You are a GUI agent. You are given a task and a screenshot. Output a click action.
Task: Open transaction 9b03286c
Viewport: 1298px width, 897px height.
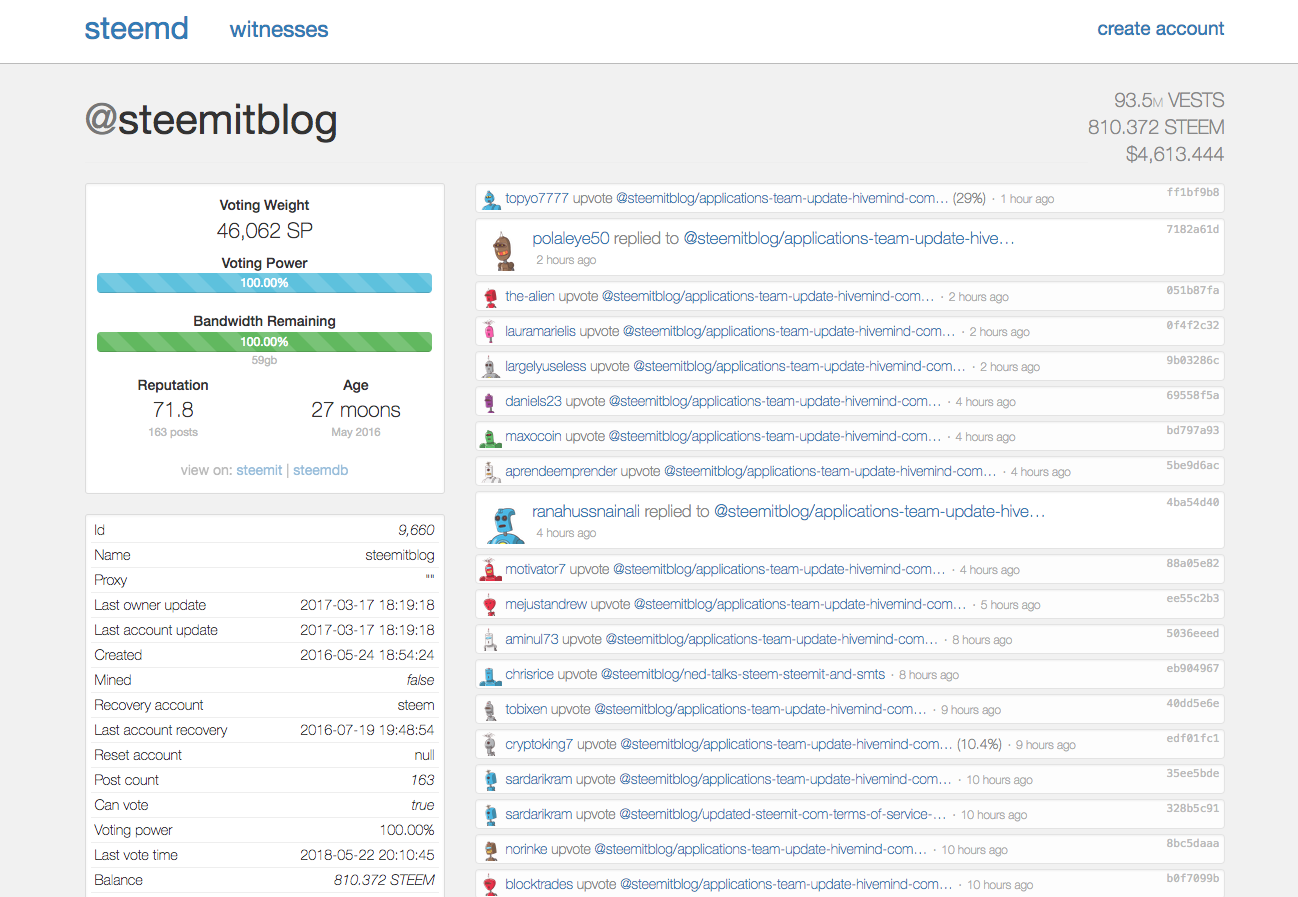(x=1193, y=360)
